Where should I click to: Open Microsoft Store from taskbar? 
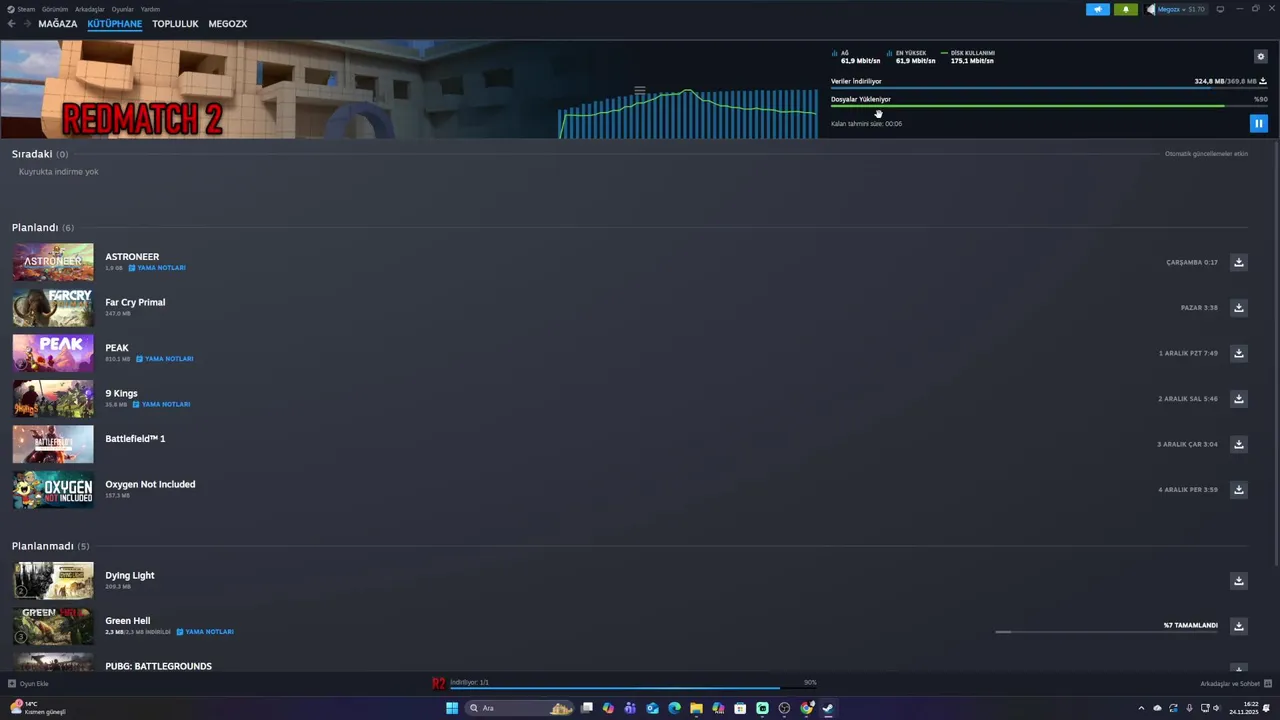click(x=740, y=708)
